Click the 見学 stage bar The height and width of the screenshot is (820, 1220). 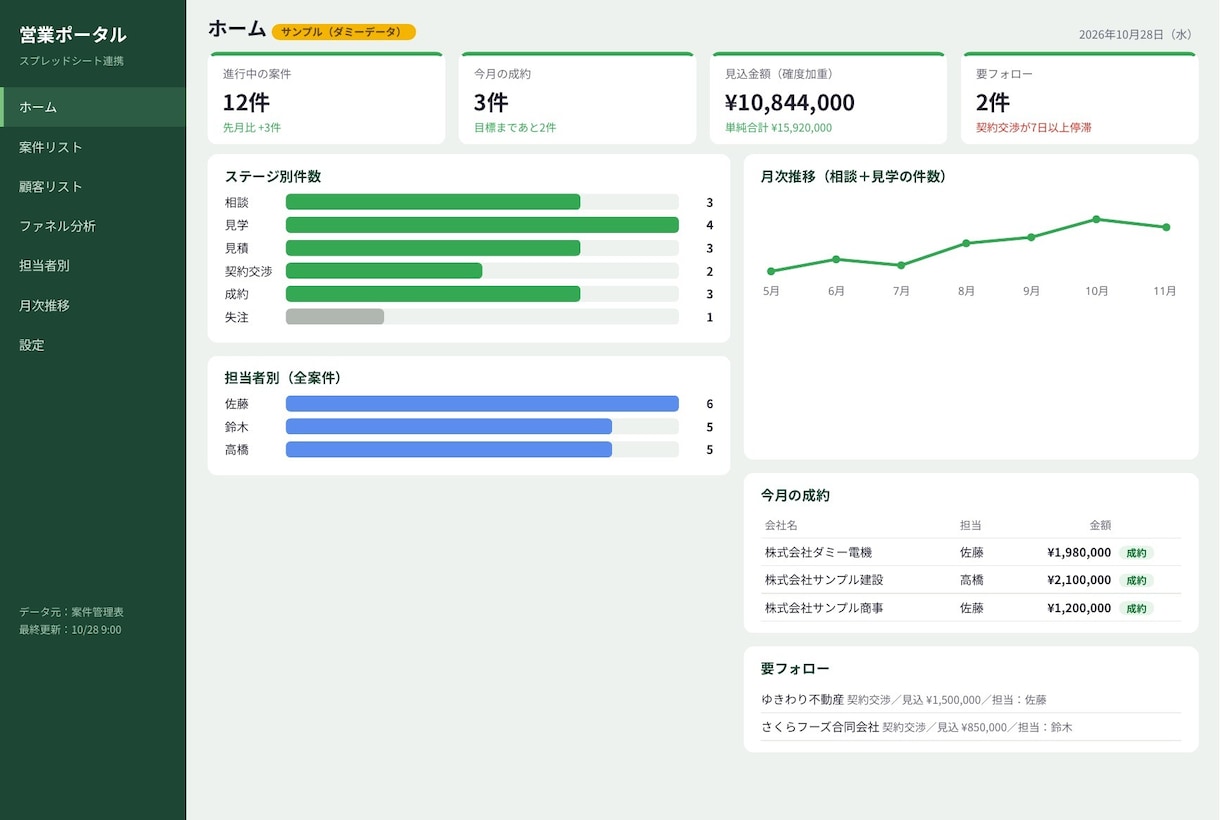tap(482, 225)
